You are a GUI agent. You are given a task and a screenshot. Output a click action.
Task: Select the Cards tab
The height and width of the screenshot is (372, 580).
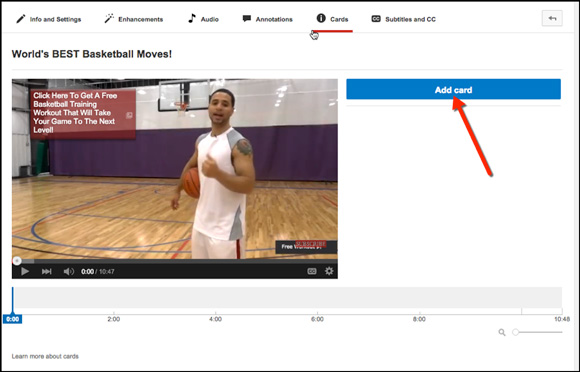click(x=332, y=19)
